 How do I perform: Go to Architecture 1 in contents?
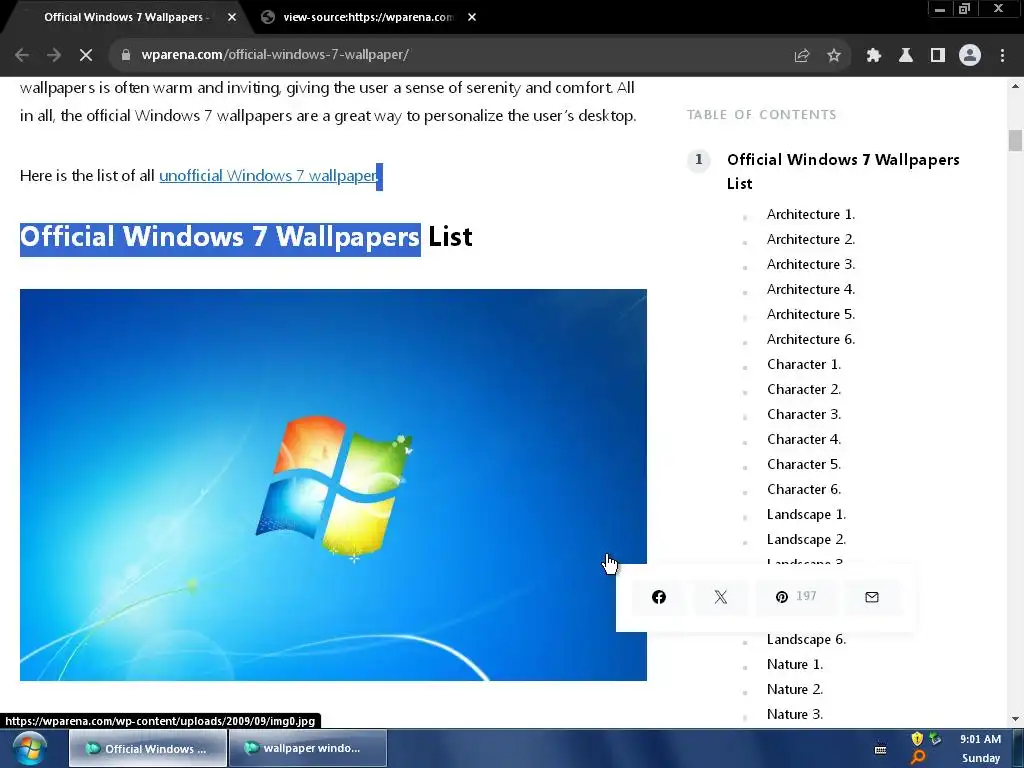[x=810, y=214]
